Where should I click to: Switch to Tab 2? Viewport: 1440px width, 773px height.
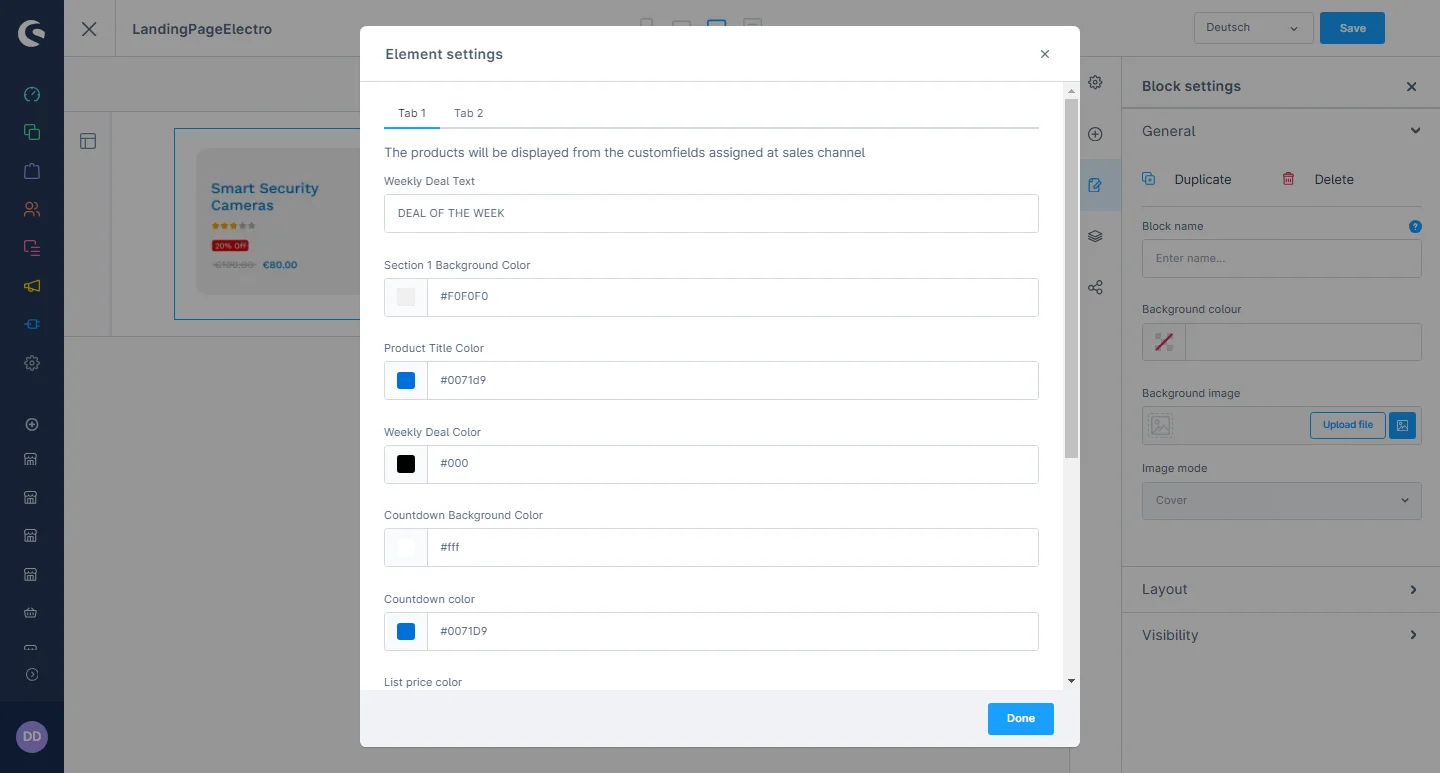[468, 113]
